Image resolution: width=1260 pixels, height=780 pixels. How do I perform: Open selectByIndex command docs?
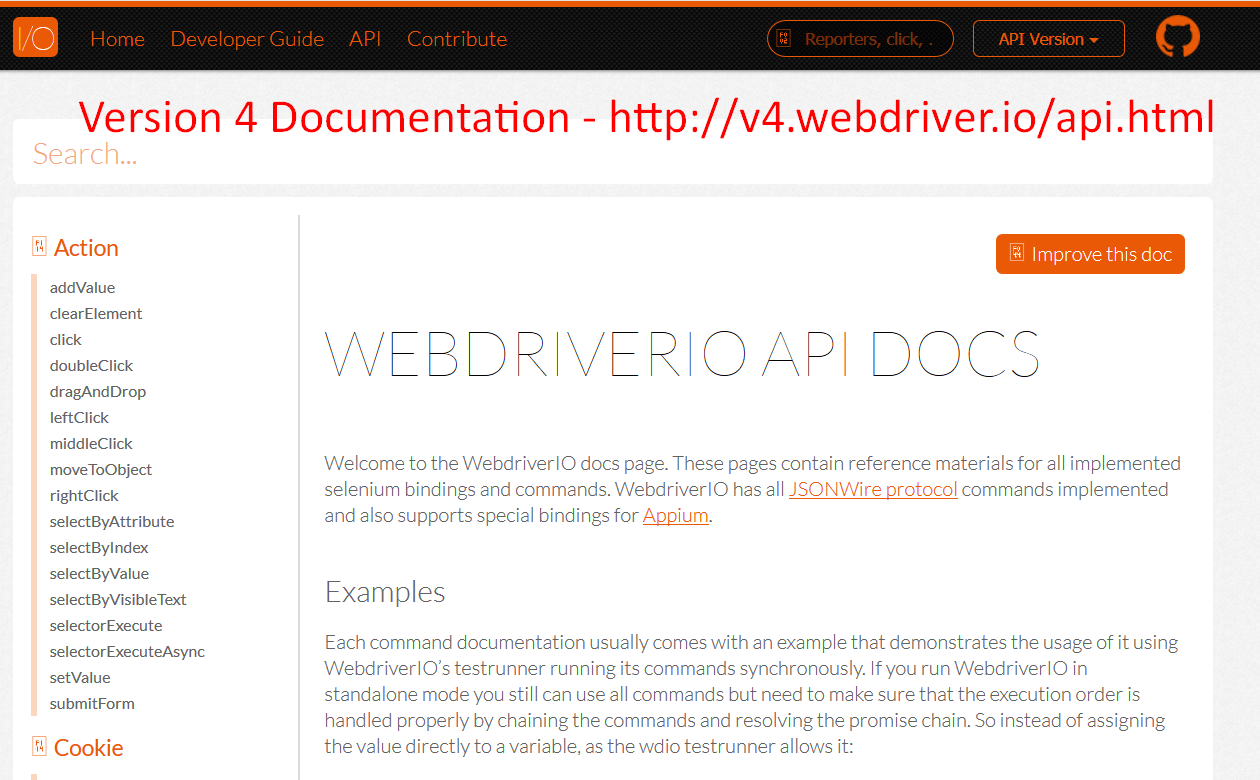99,548
